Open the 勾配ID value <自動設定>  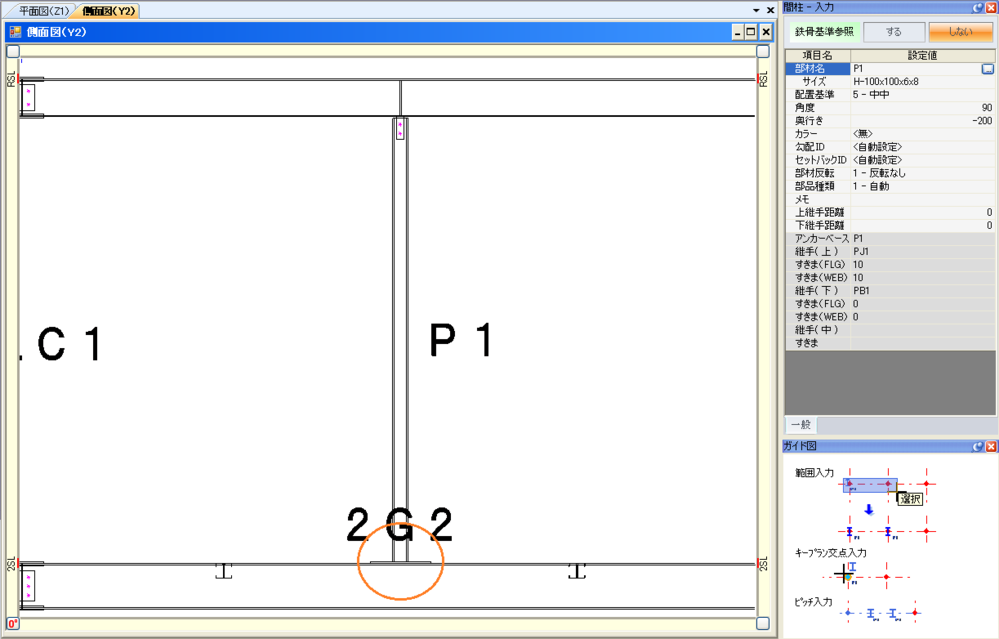click(923, 147)
